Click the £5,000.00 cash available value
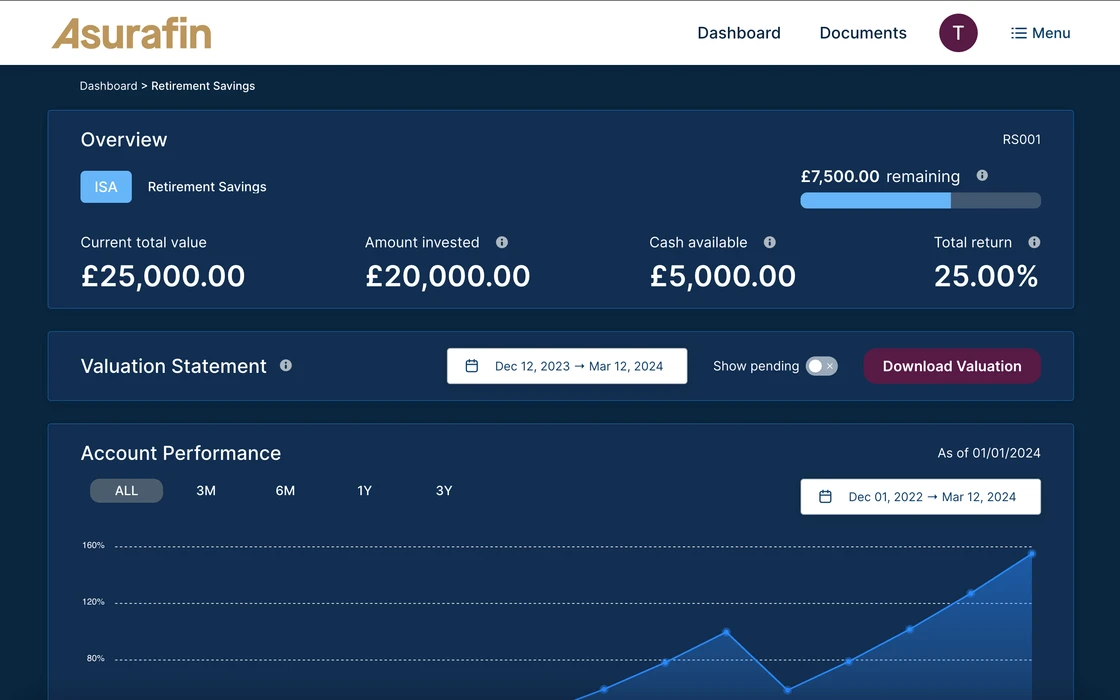This screenshot has width=1120, height=700. click(722, 276)
